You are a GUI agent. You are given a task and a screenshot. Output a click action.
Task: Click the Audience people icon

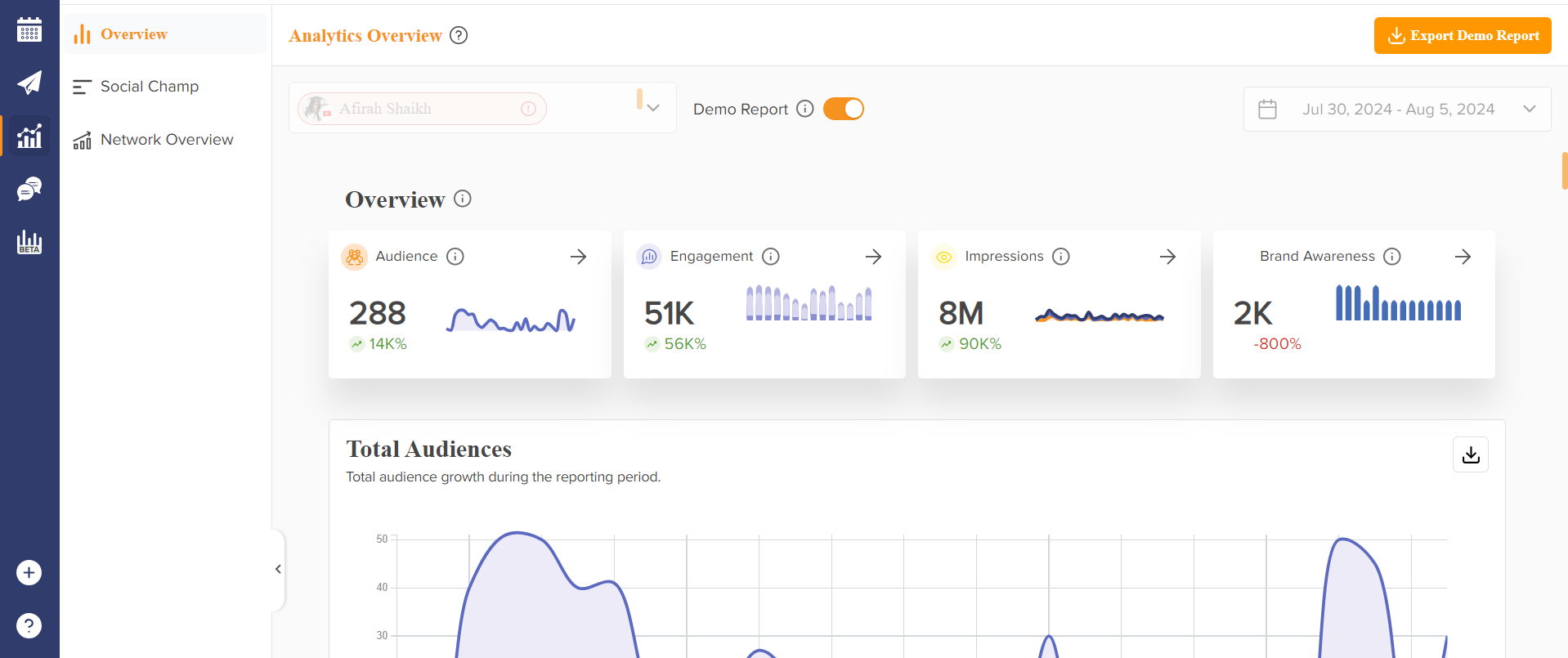[354, 257]
